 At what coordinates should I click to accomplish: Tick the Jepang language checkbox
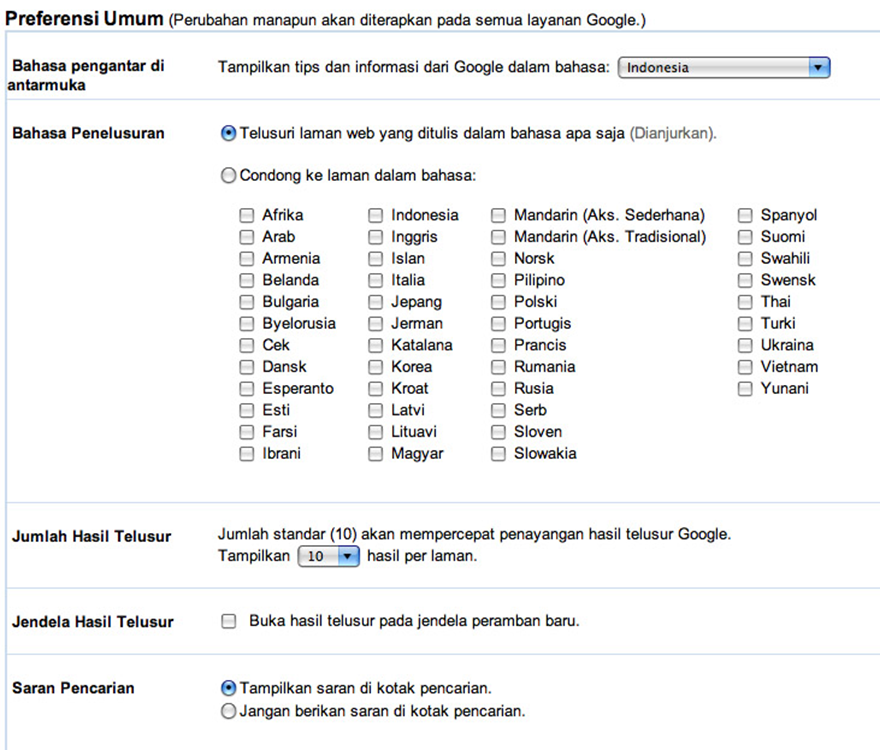pyautogui.click(x=375, y=302)
